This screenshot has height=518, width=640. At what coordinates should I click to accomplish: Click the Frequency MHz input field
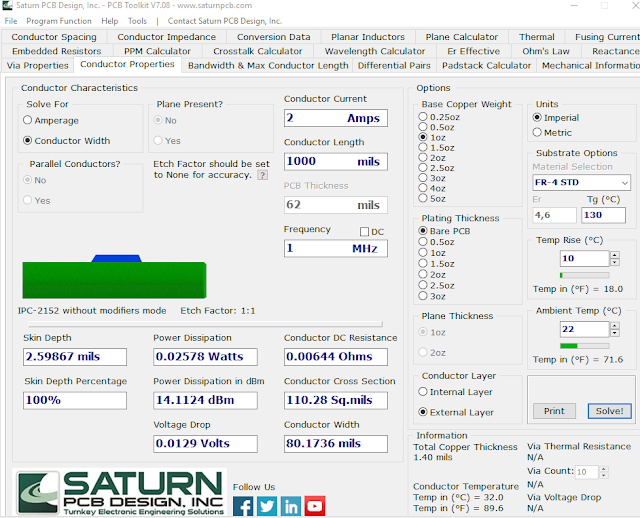(336, 248)
